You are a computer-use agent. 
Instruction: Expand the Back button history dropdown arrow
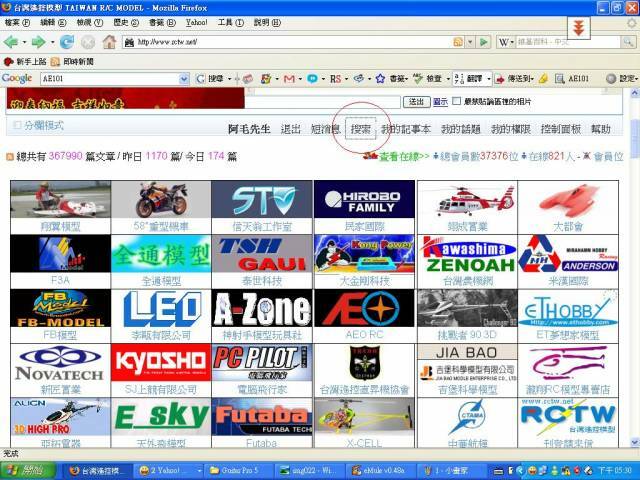click(x=24, y=42)
